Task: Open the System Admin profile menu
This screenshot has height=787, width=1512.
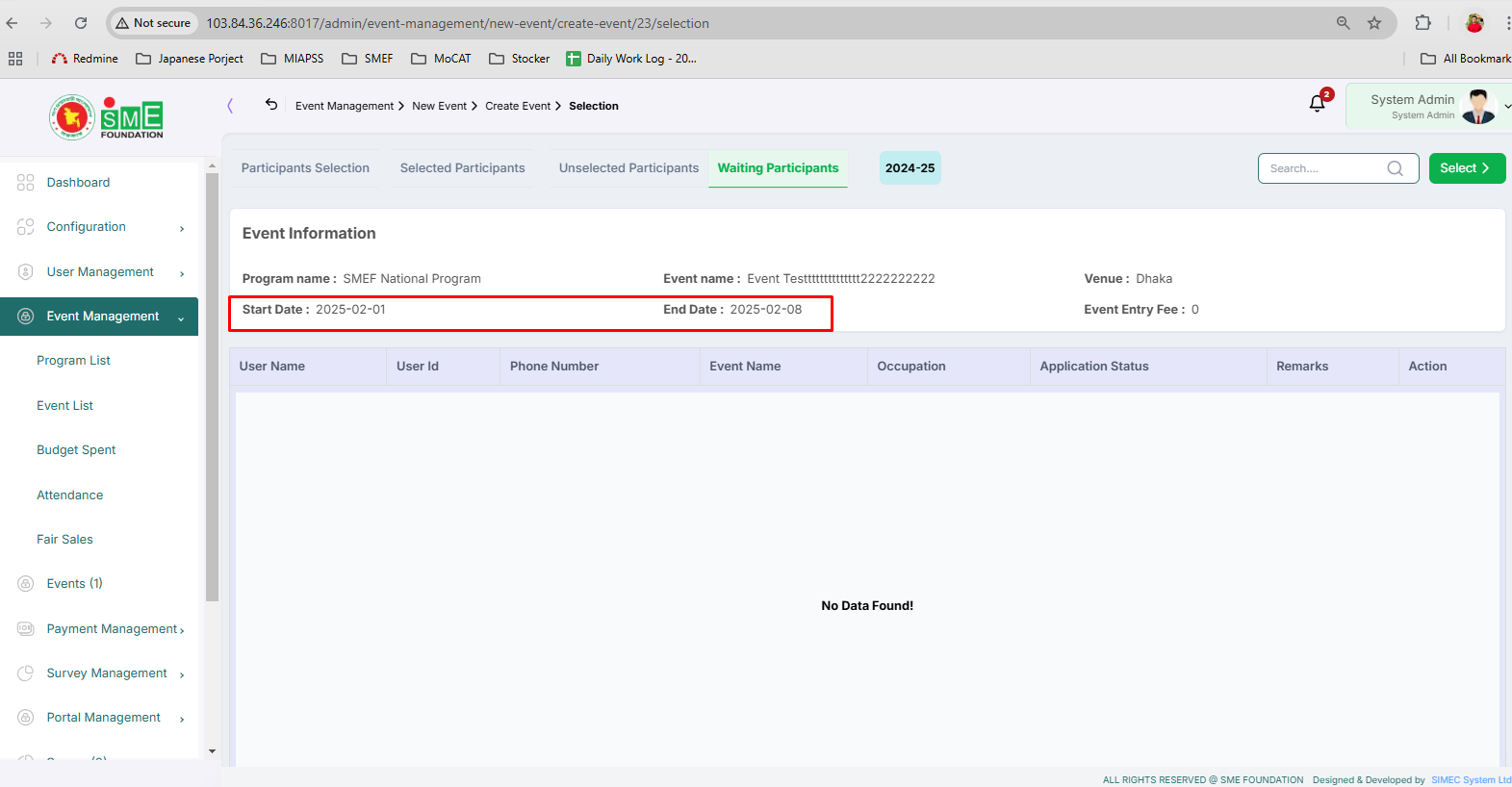Action: click(1428, 106)
